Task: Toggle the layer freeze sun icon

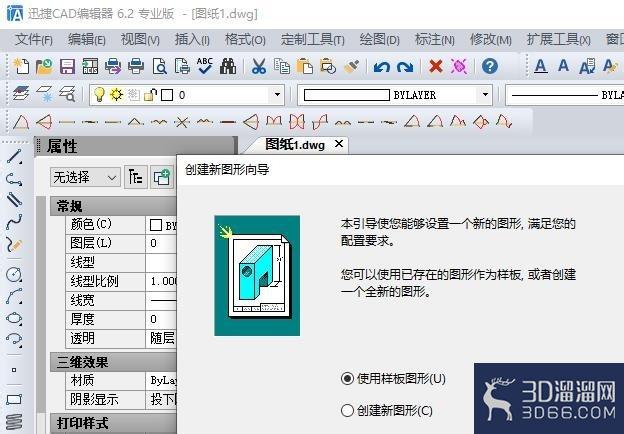Action: coord(116,95)
